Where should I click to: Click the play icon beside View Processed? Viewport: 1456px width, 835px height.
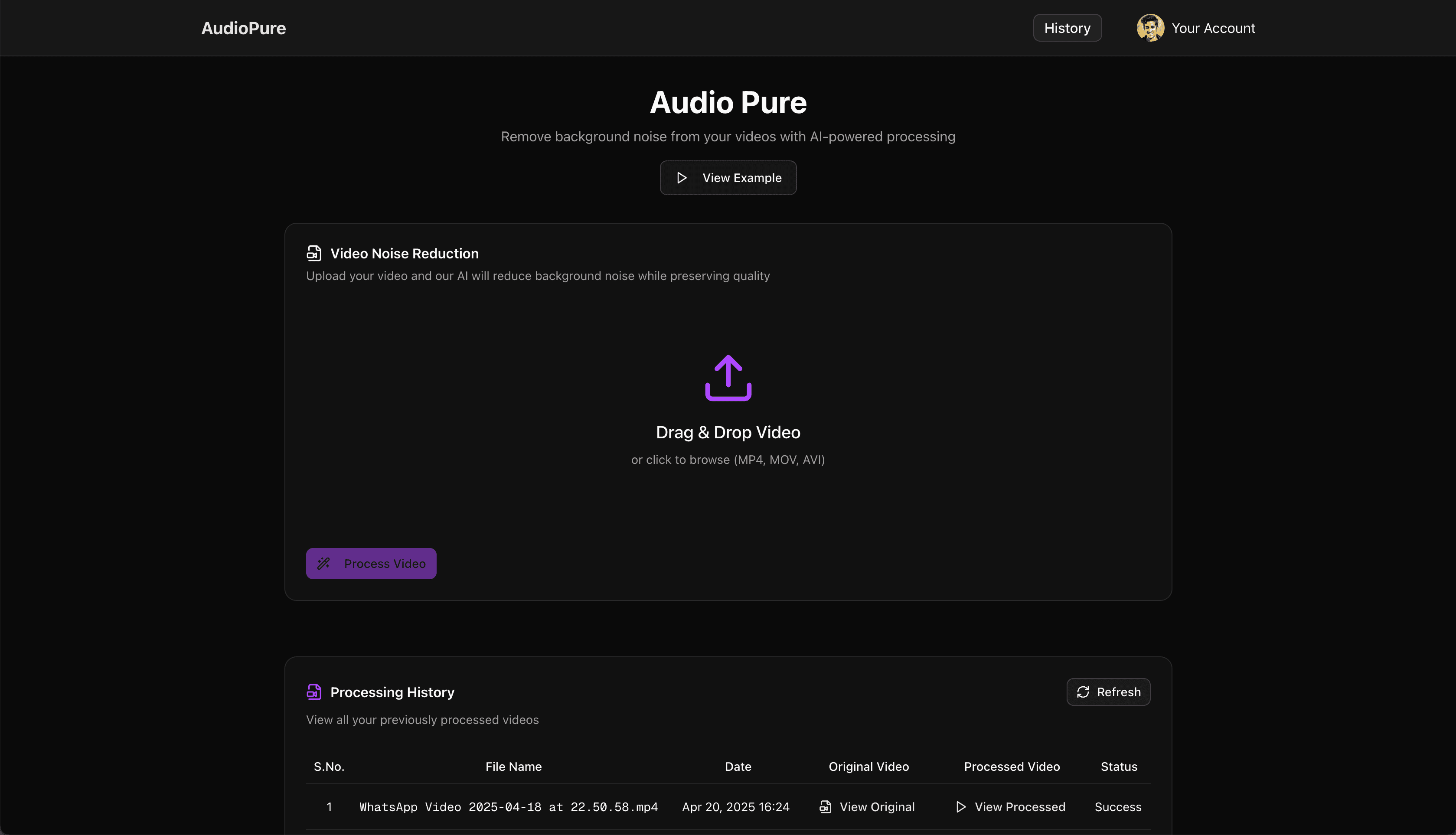pyautogui.click(x=960, y=807)
